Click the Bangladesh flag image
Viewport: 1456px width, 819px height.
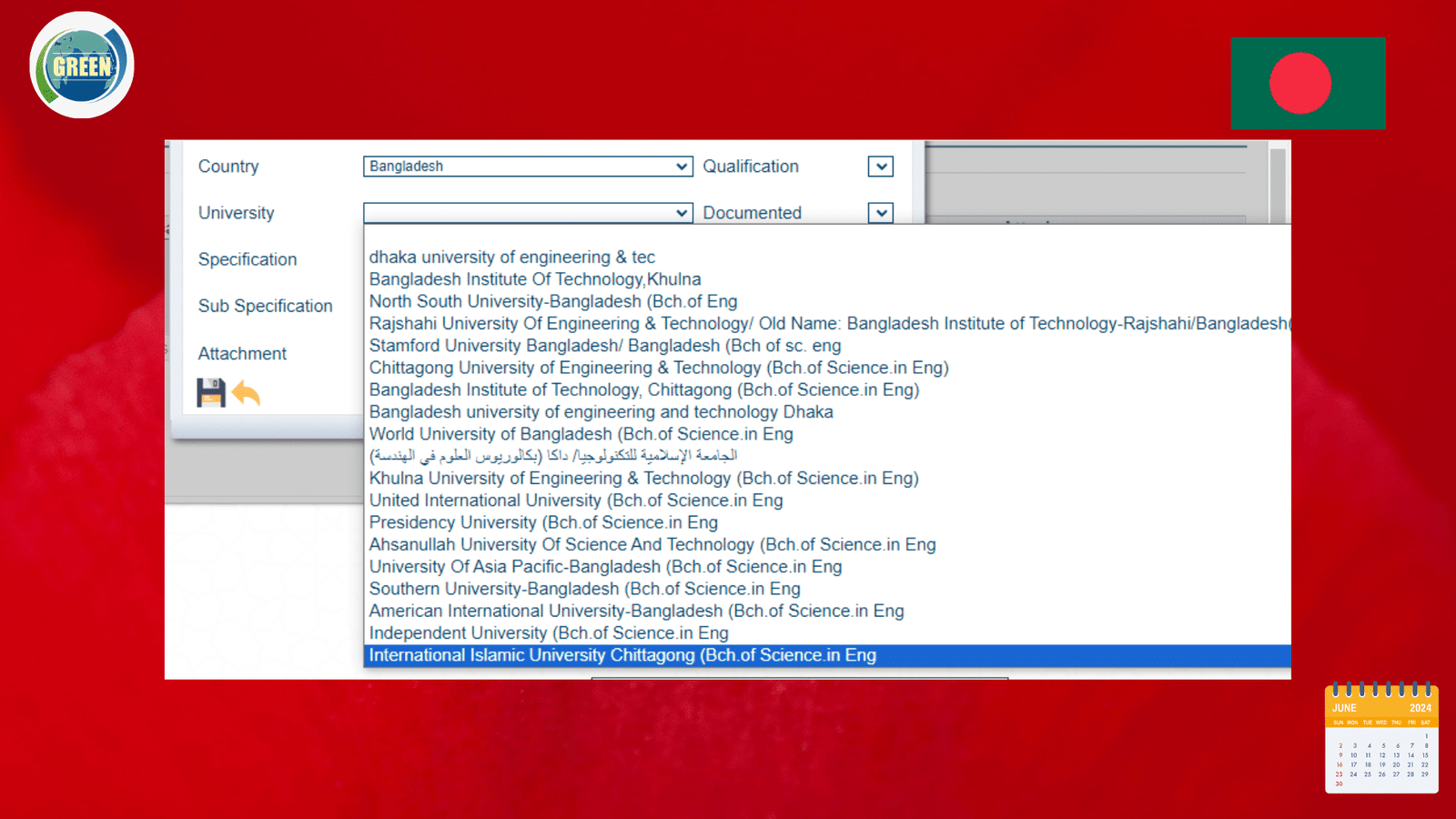(x=1308, y=83)
